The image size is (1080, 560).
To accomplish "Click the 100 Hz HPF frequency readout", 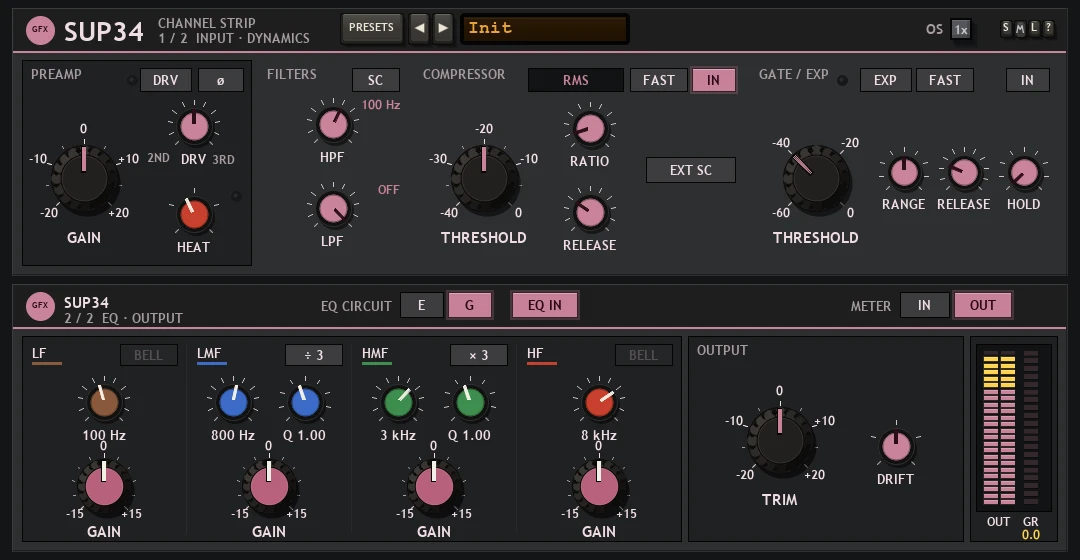I will click(x=381, y=105).
